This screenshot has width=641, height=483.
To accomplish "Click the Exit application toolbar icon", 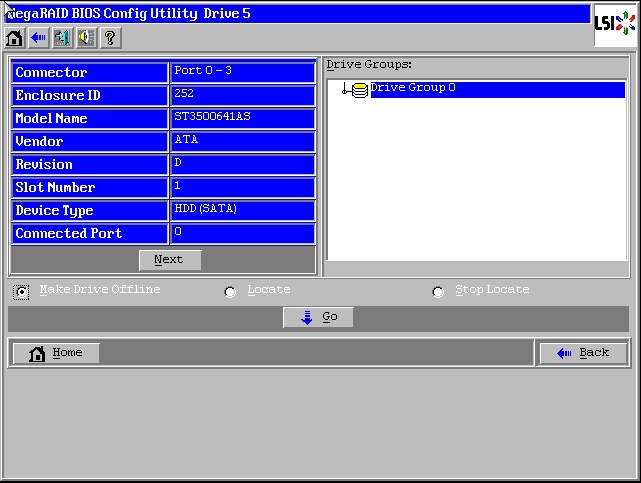I will [63, 38].
